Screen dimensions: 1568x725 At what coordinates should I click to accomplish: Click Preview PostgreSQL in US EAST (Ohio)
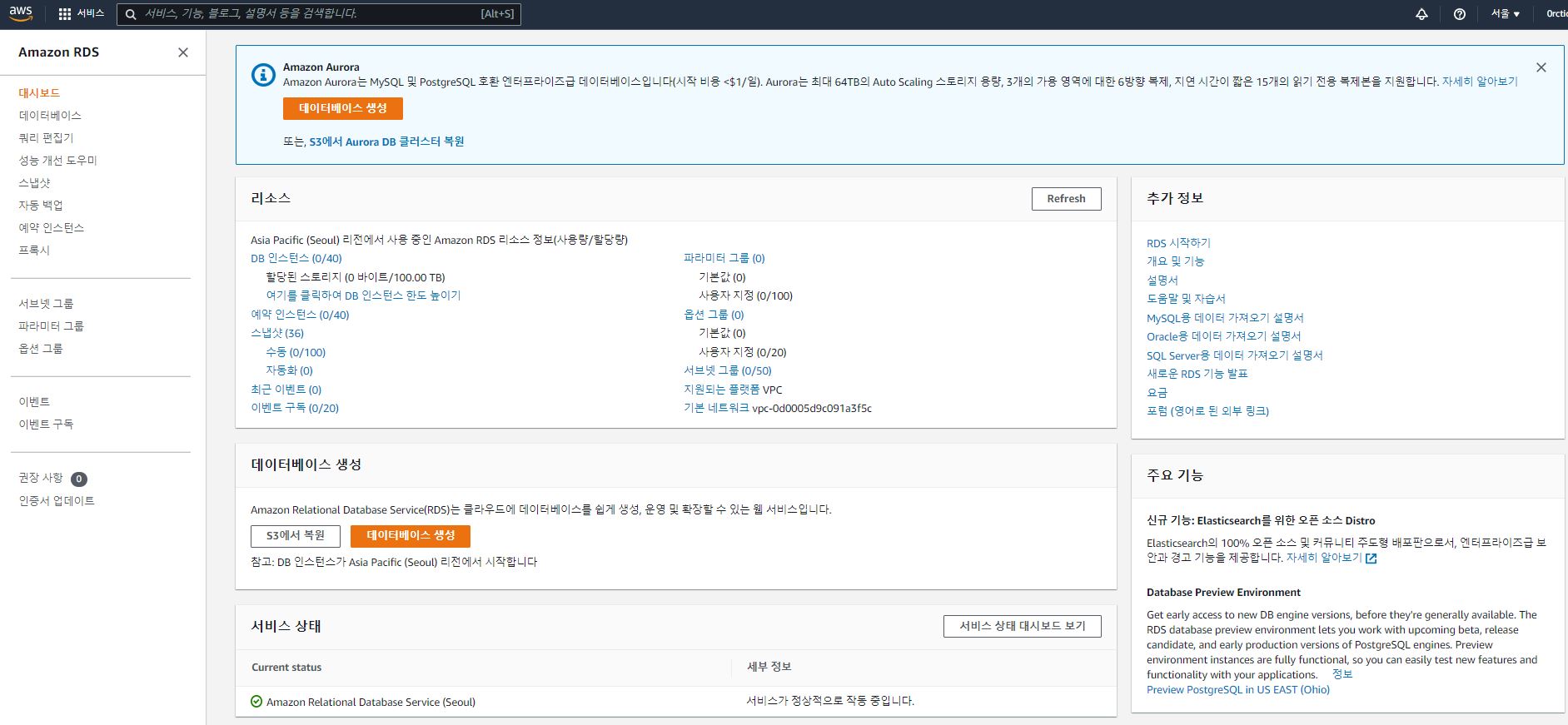(1238, 690)
